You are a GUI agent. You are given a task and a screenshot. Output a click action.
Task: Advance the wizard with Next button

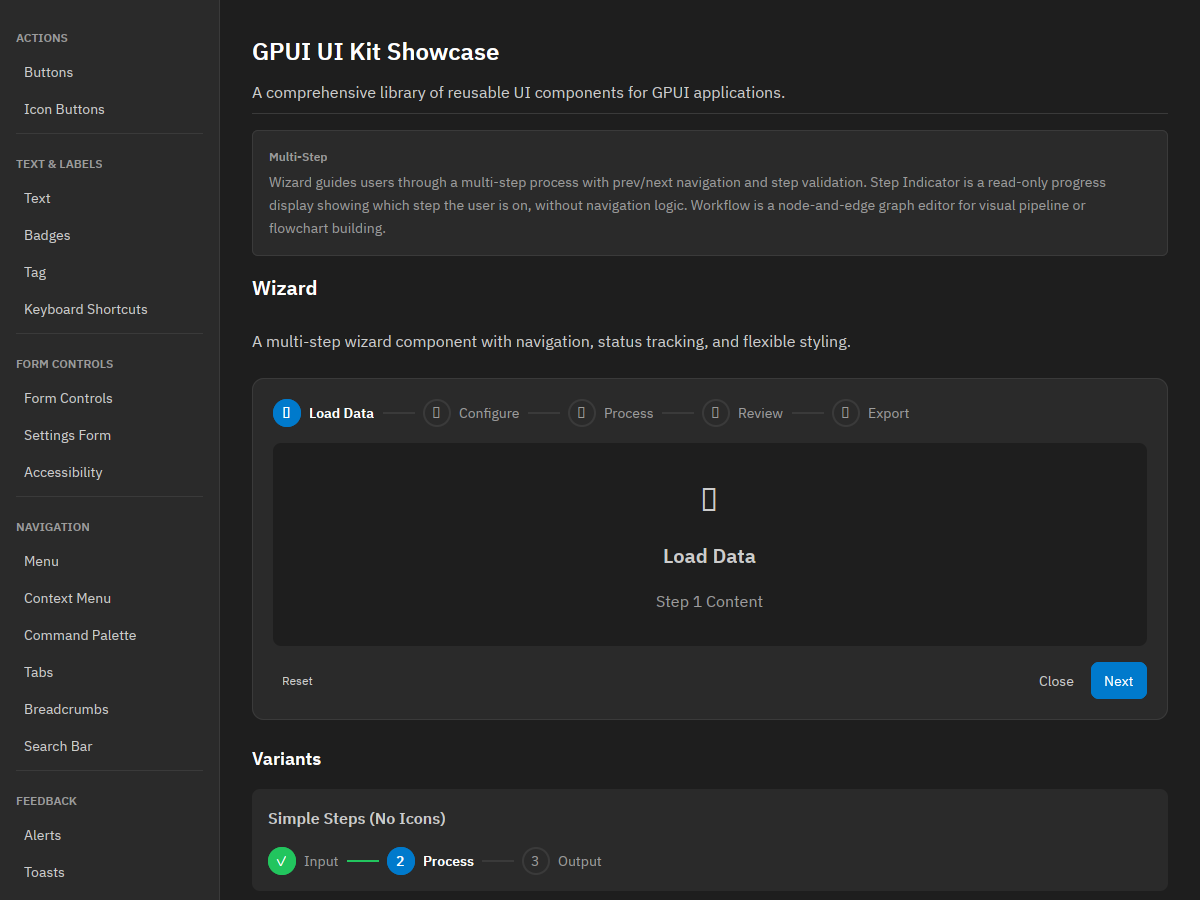[1119, 681]
